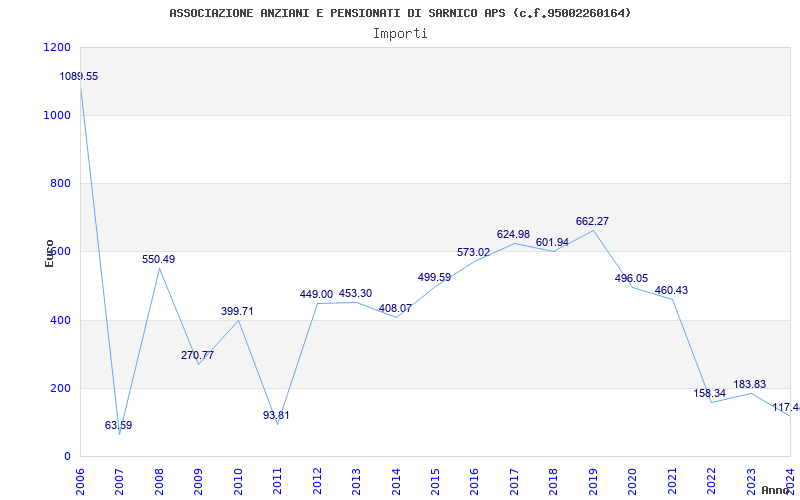Select the 93.81 data label

point(276,415)
